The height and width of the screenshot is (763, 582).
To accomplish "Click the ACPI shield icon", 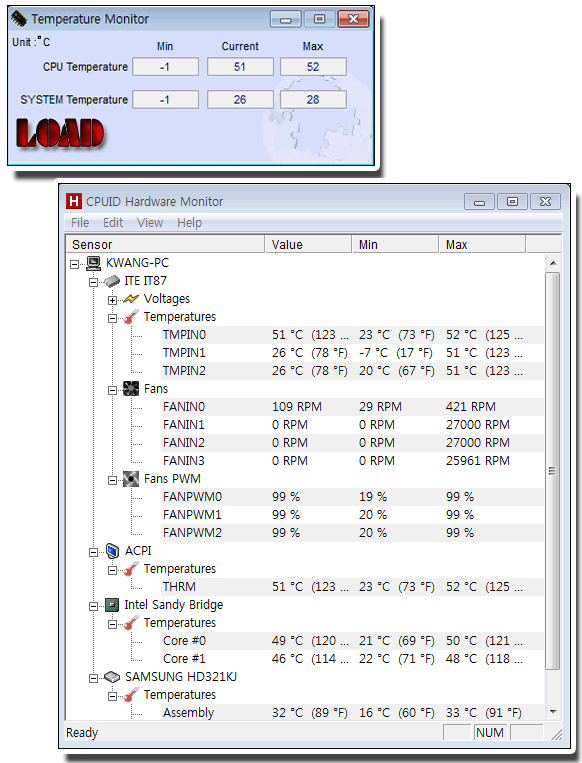I will click(112, 551).
